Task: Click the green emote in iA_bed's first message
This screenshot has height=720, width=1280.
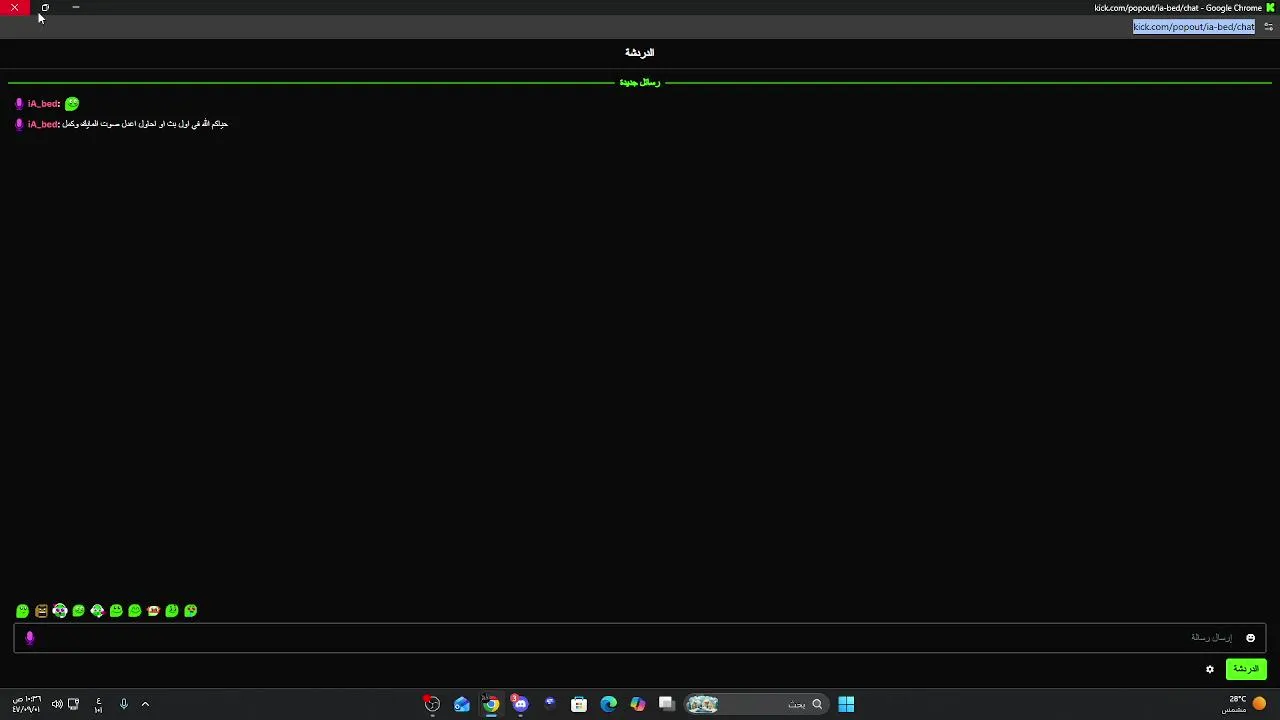Action: 72,104
